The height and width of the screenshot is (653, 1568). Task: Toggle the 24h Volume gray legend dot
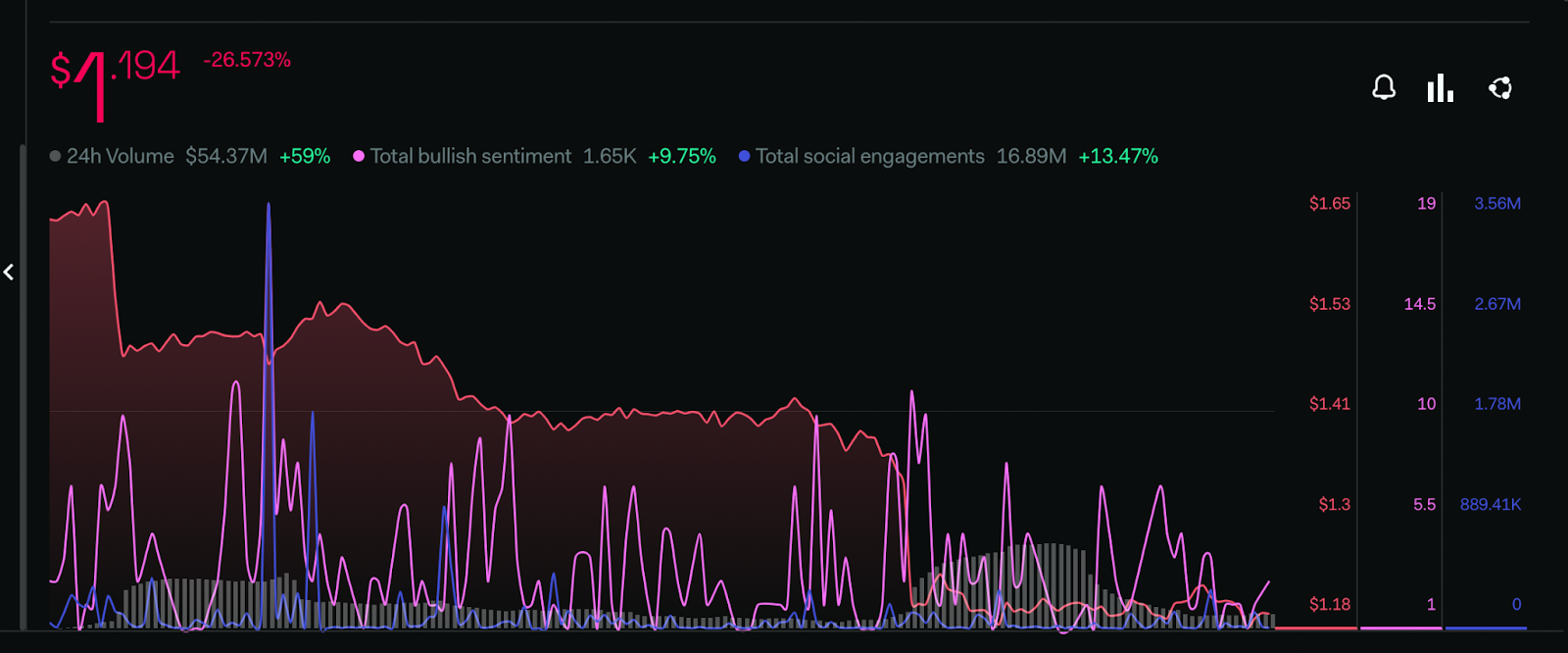click(56, 156)
